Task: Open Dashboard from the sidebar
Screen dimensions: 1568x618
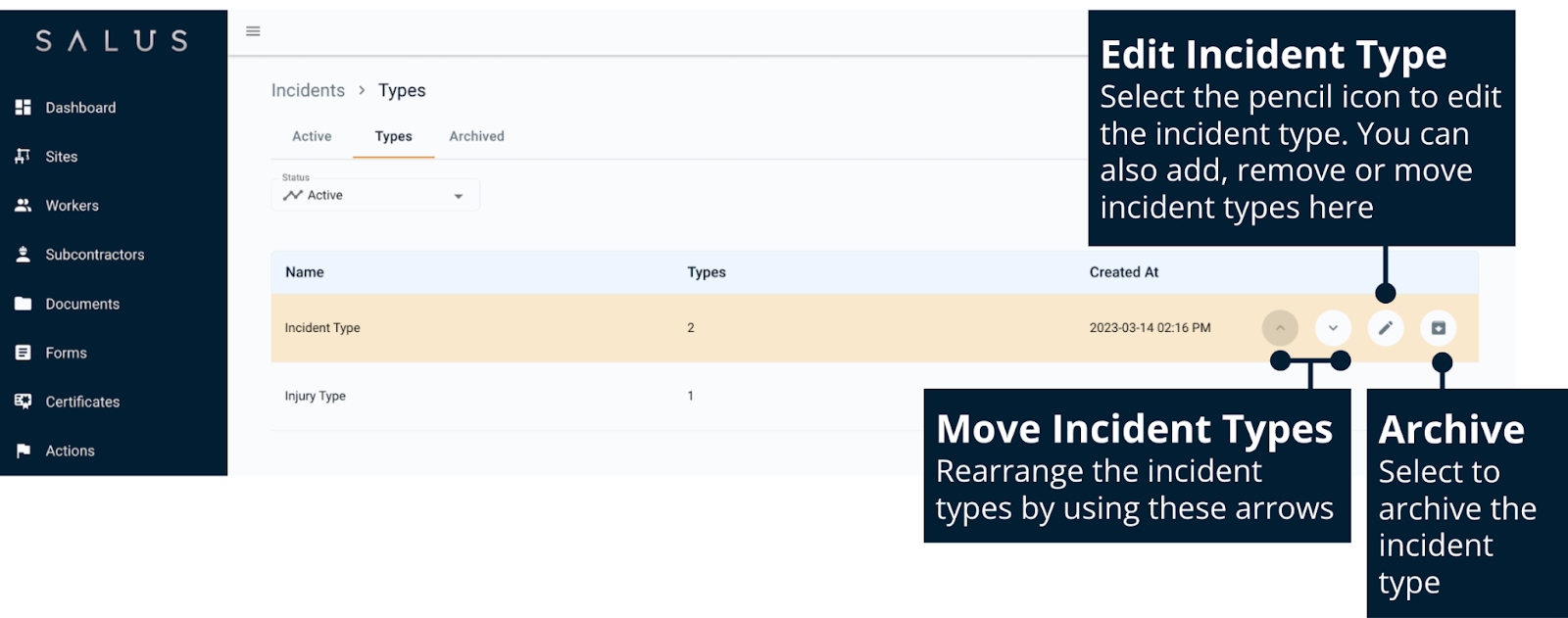Action: [x=80, y=108]
